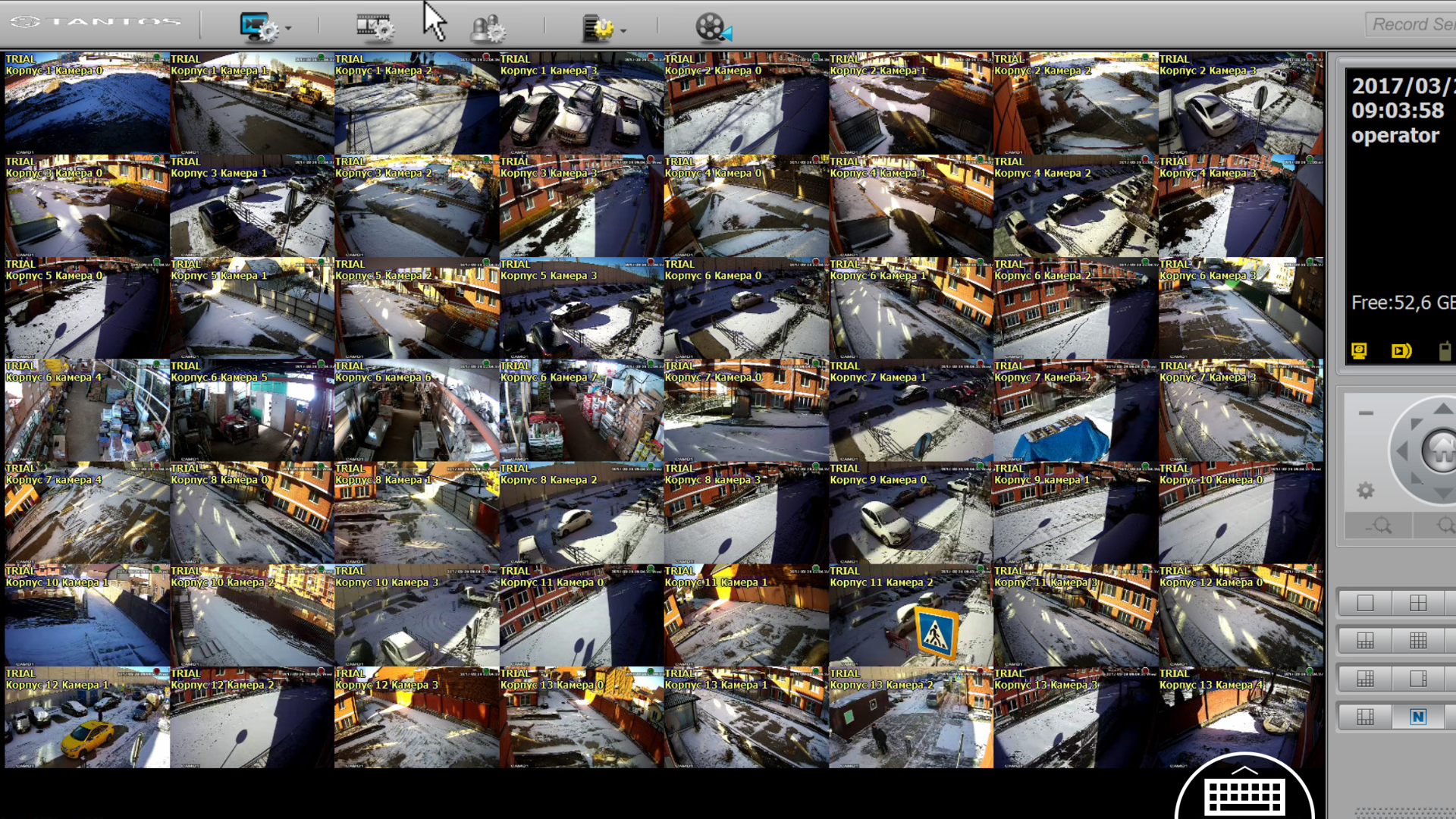This screenshot has height=819, width=1456.
Task: Open the camera monitor settings icon
Action: pyautogui.click(x=258, y=27)
